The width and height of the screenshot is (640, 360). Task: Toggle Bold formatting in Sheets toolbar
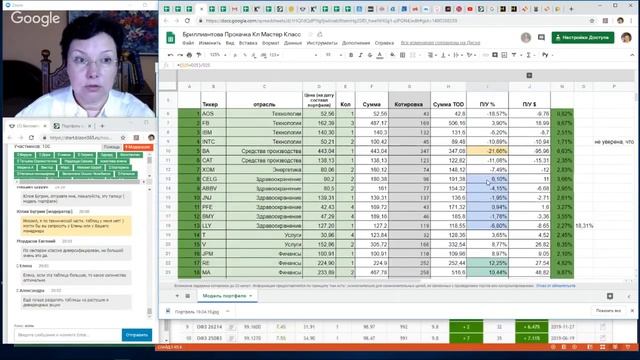click(351, 55)
